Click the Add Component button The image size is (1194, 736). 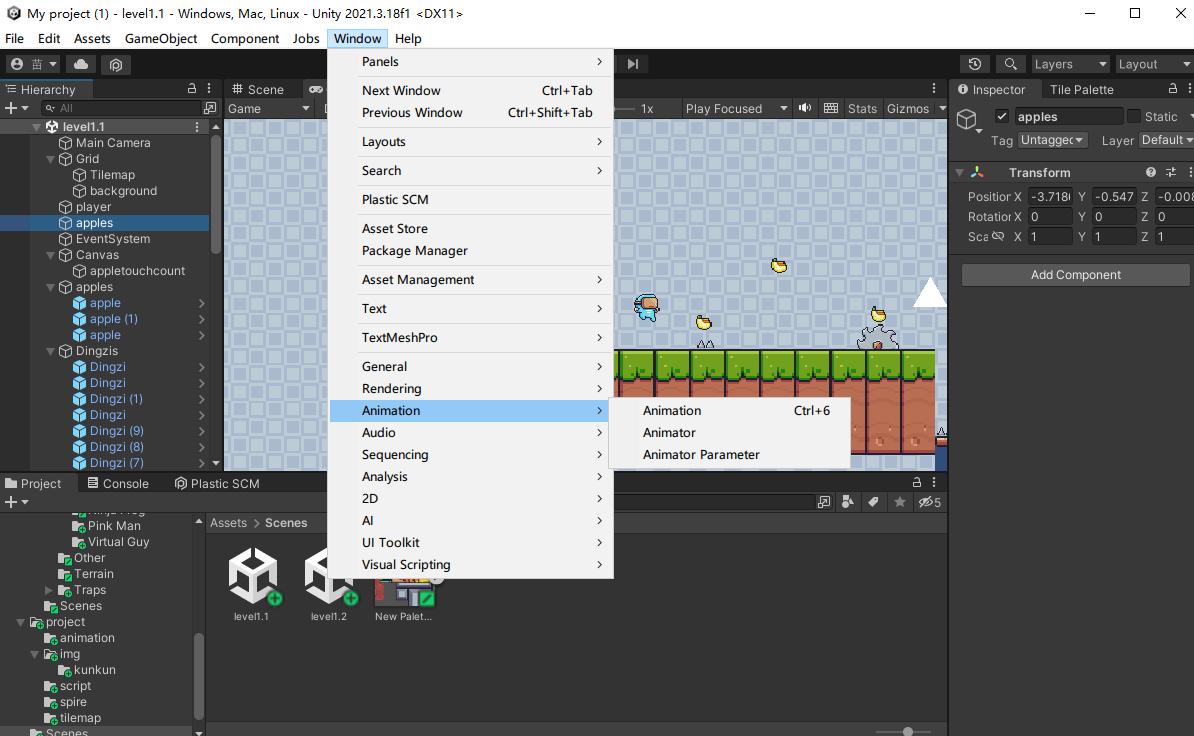coord(1075,274)
